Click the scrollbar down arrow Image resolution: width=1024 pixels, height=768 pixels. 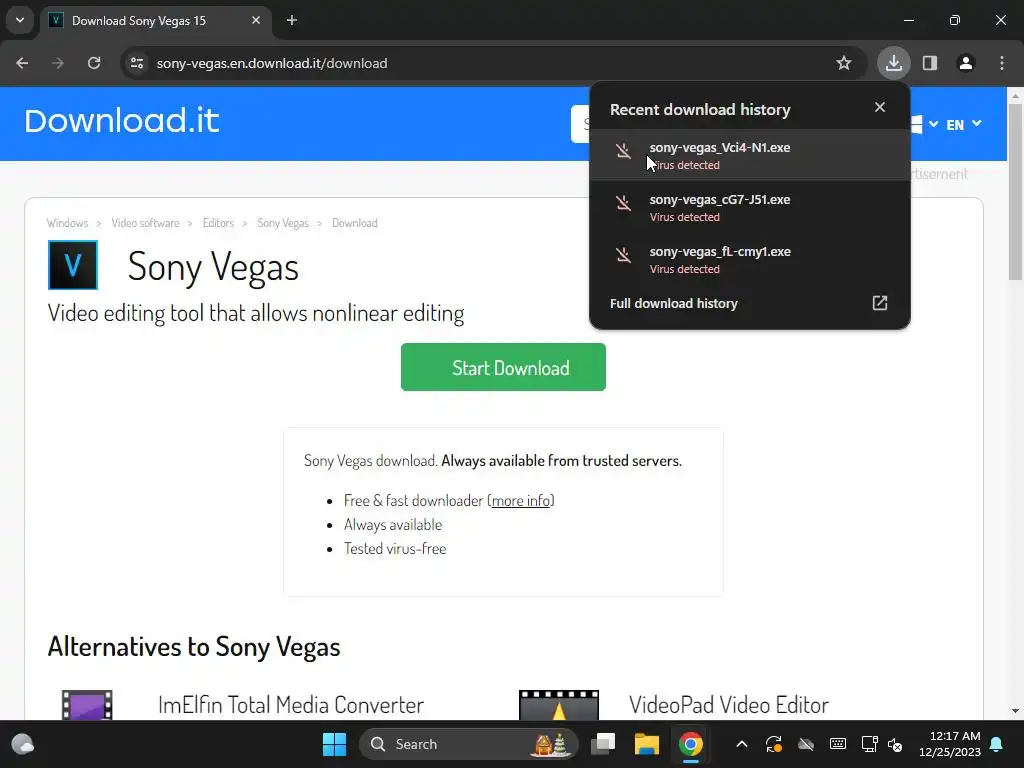click(x=1015, y=711)
